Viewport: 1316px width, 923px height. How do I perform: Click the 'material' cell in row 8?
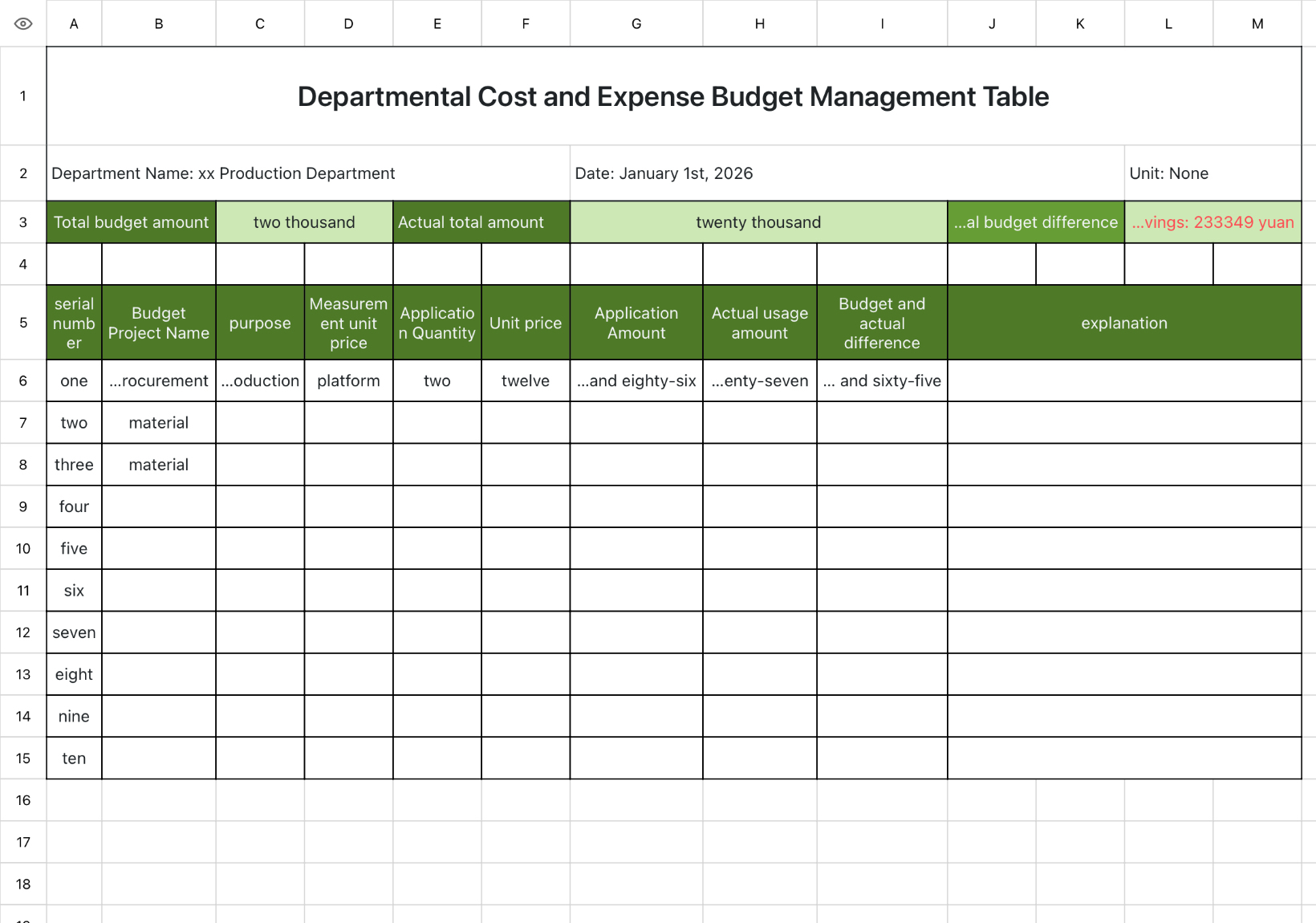click(x=159, y=464)
